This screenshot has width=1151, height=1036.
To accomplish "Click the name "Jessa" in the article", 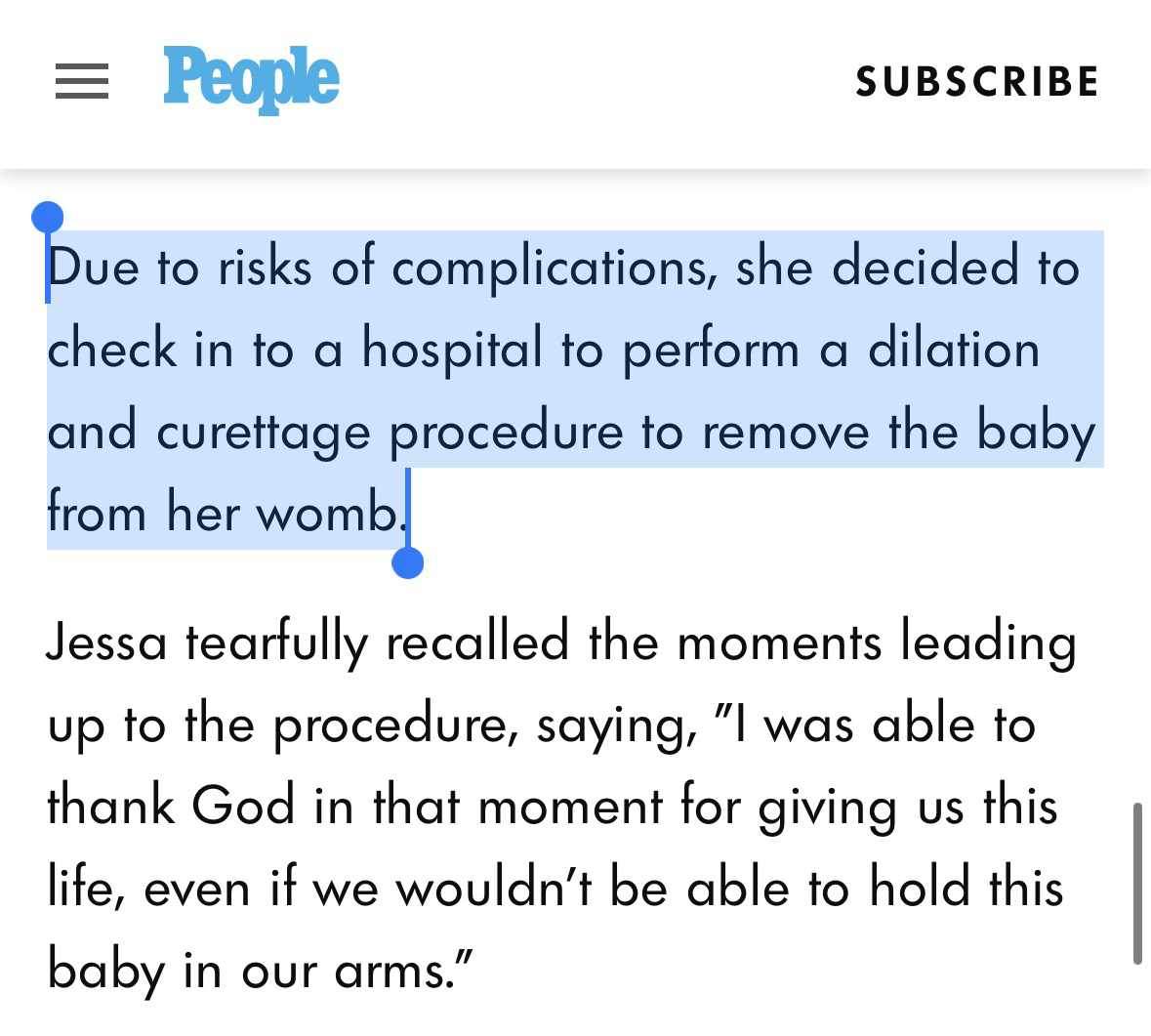I will coord(106,642).
